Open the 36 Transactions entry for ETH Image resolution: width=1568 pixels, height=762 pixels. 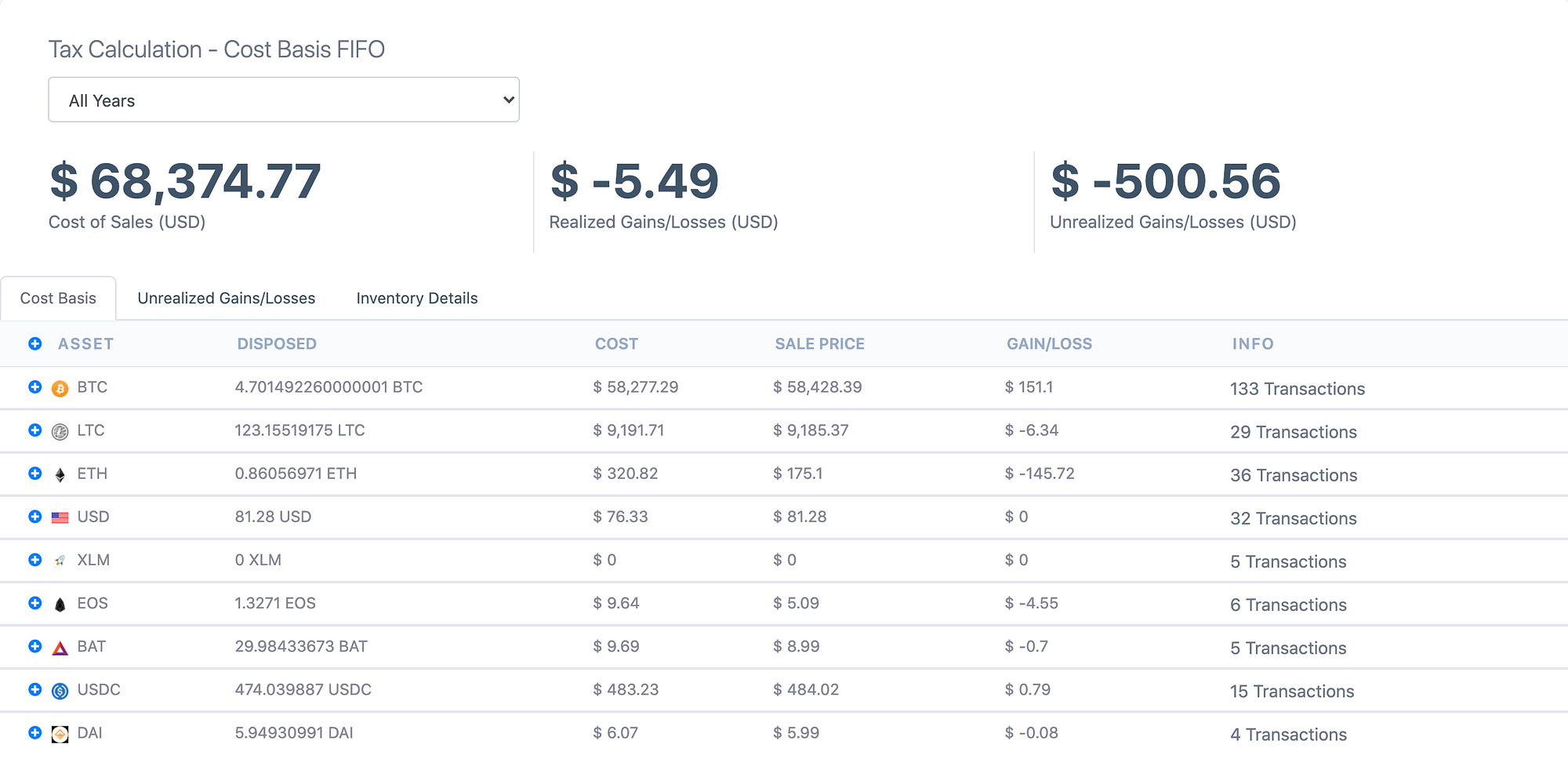1294,475
